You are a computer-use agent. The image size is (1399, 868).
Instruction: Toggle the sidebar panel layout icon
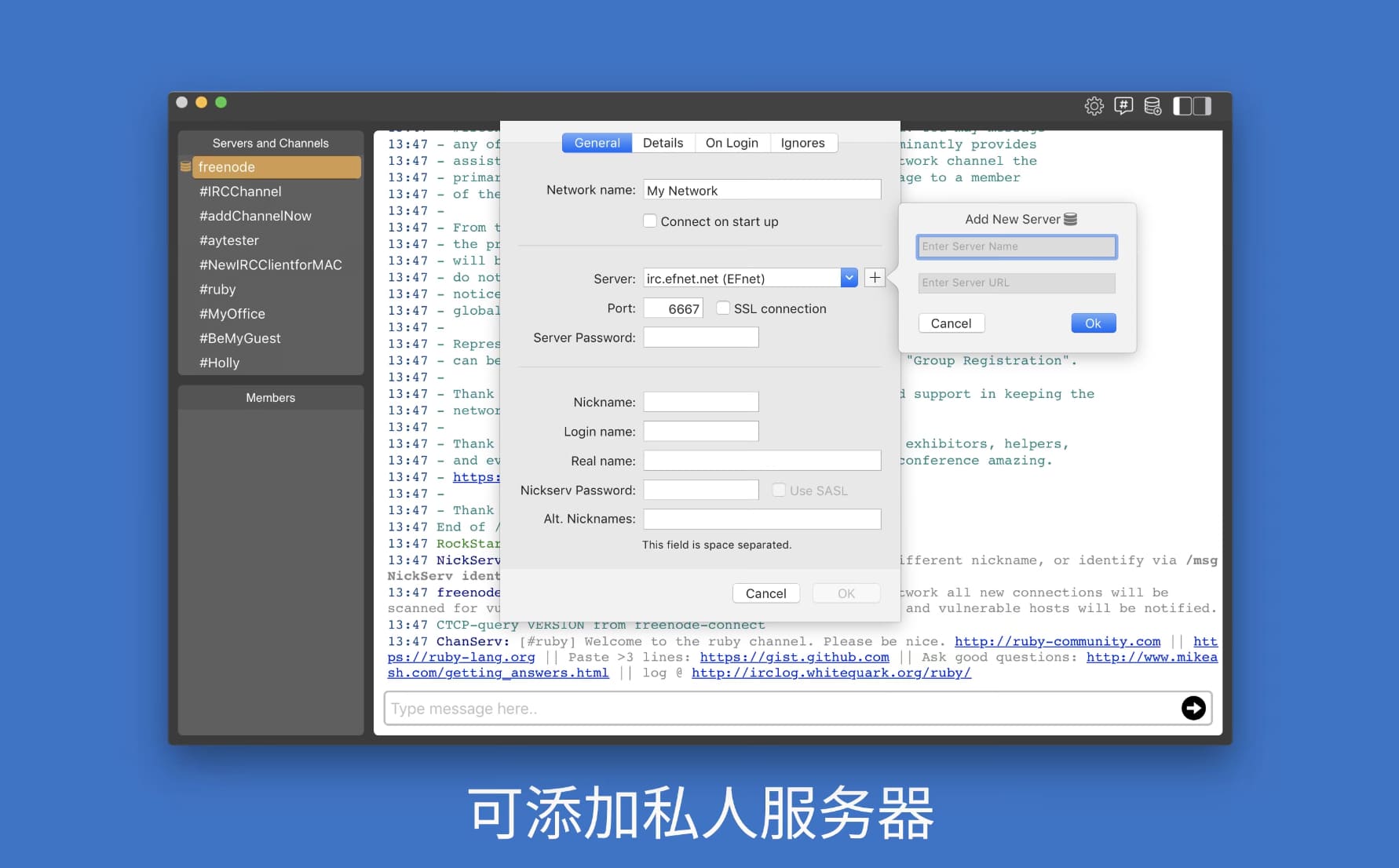click(x=1192, y=106)
